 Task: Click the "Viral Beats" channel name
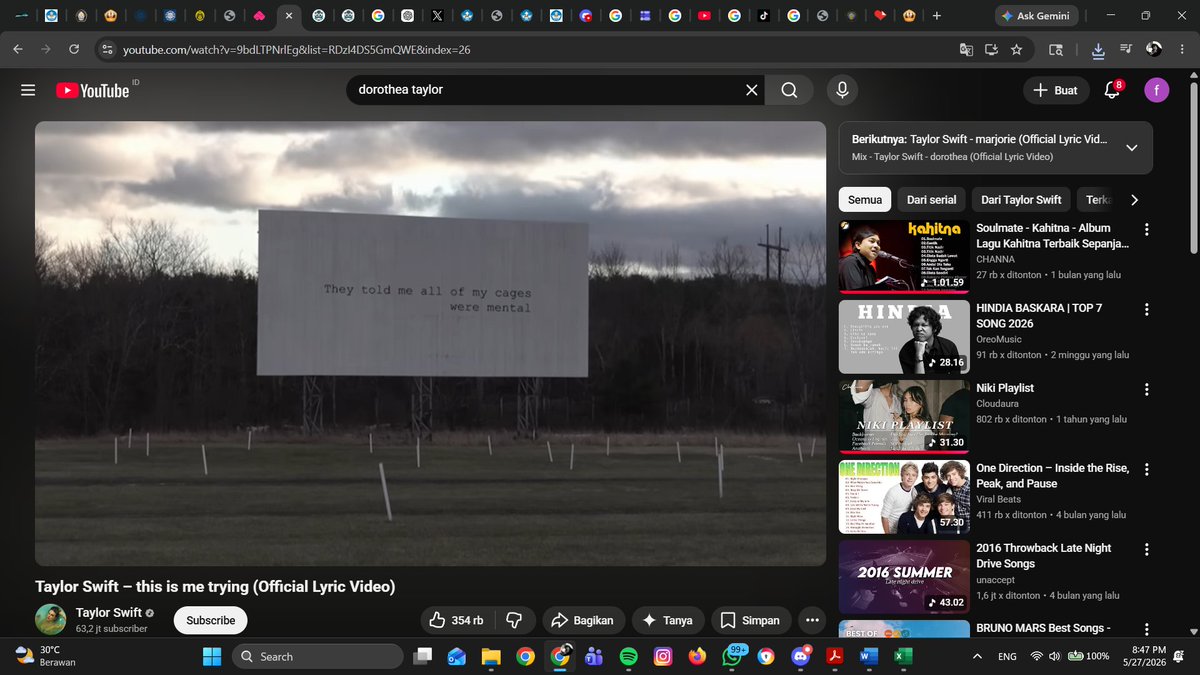(x=999, y=499)
